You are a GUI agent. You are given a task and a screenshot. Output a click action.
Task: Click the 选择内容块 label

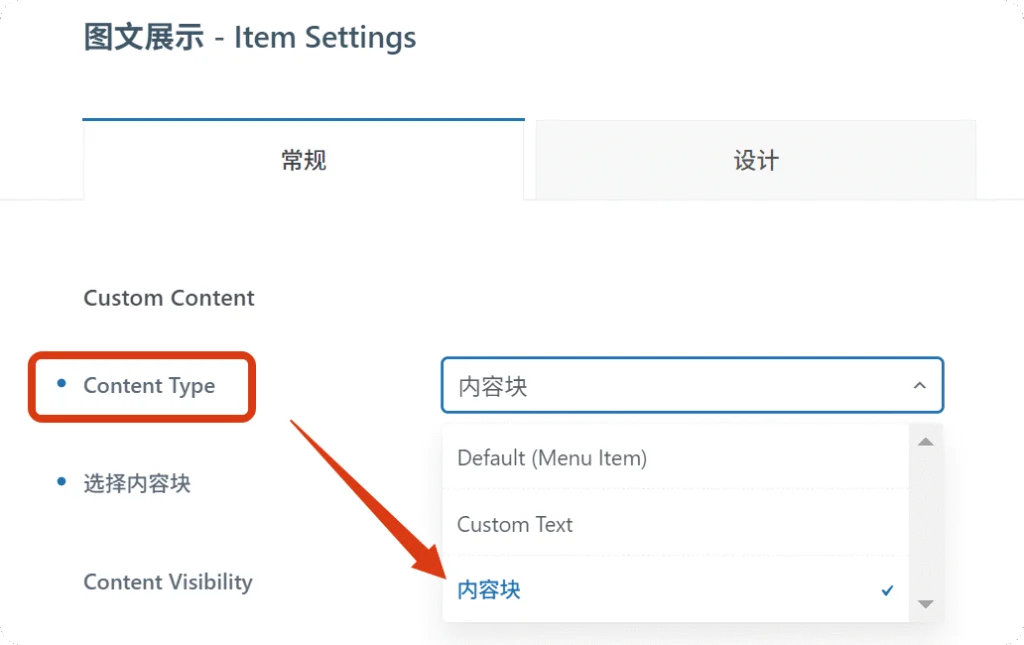137,484
